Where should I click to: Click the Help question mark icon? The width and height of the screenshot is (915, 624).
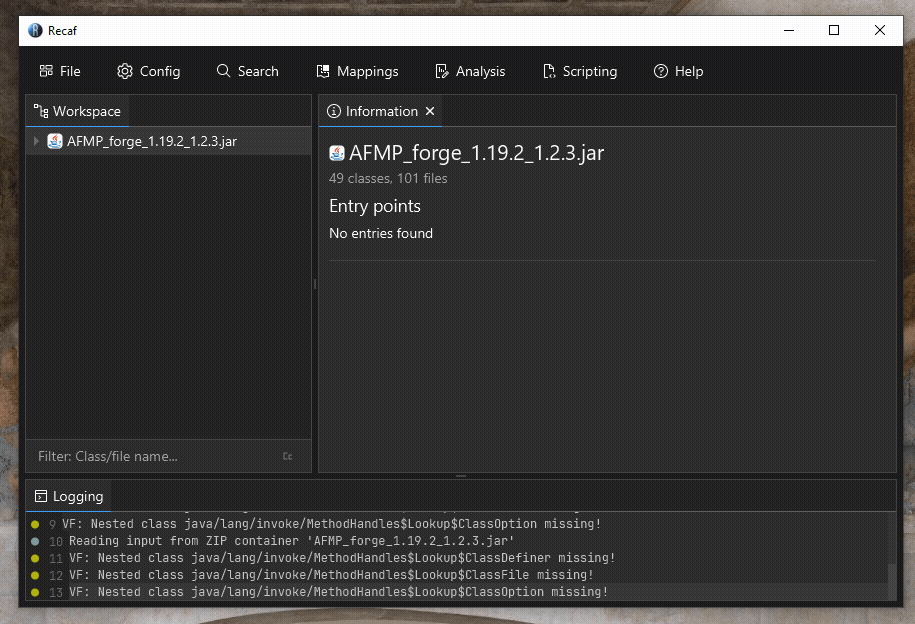click(661, 71)
